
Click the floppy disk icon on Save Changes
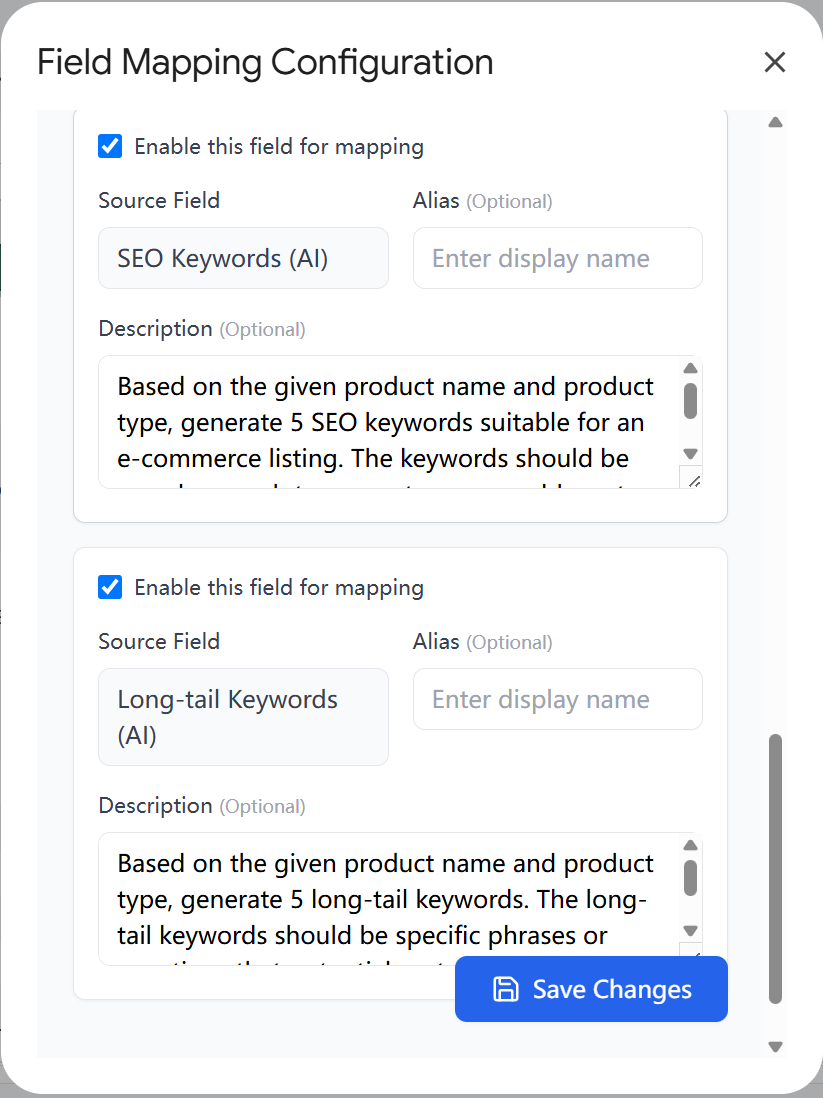click(506, 989)
